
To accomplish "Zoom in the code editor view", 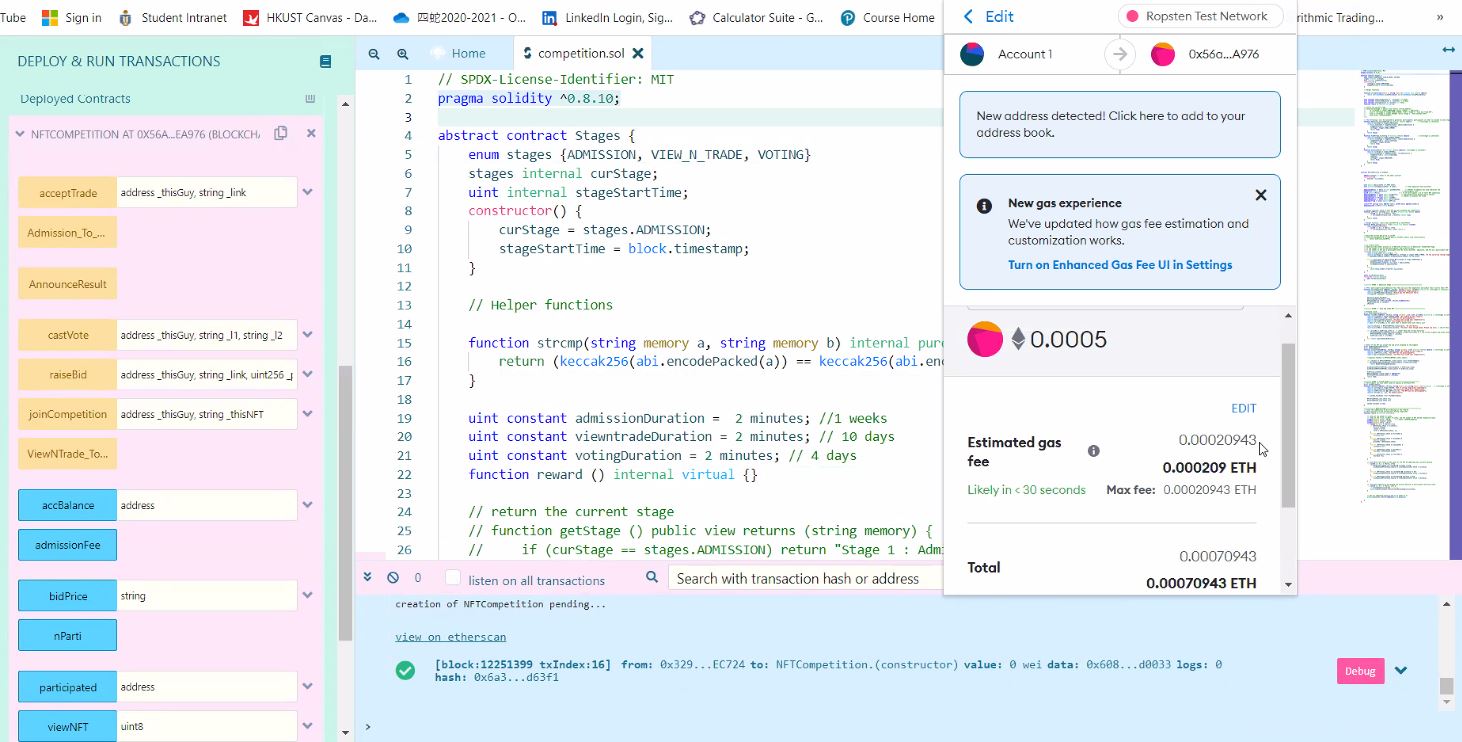I will pos(402,53).
